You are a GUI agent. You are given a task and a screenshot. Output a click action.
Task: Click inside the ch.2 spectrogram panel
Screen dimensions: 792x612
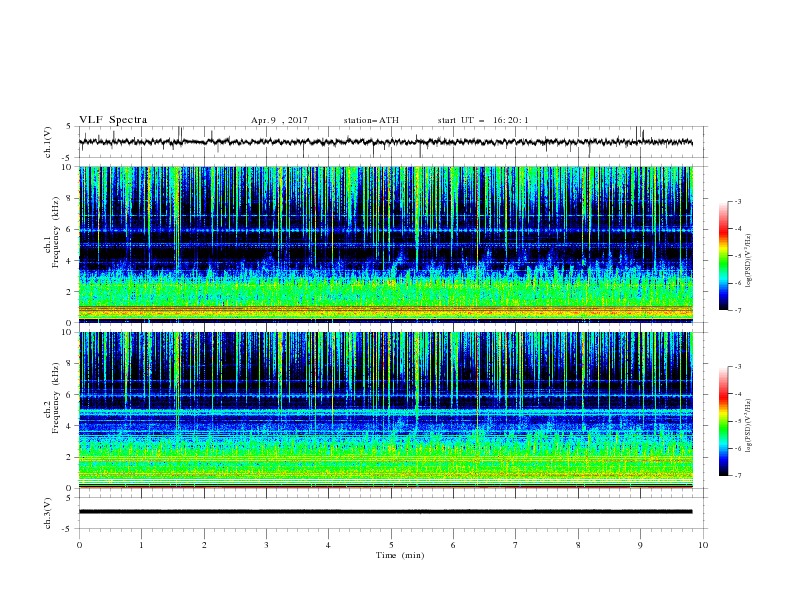[x=386, y=410]
